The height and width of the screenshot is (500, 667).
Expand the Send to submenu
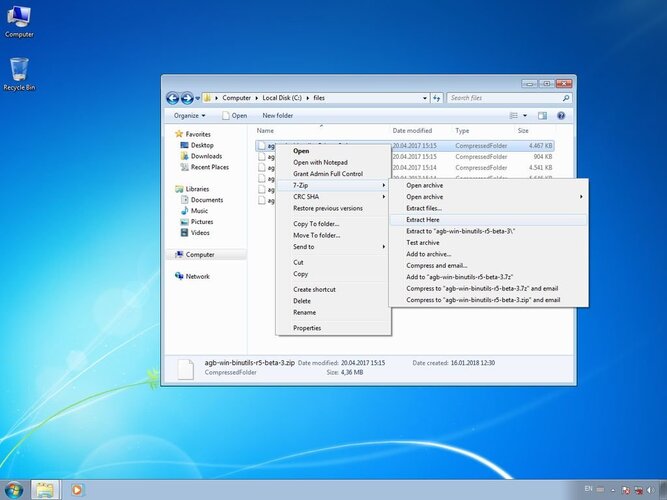(384, 247)
